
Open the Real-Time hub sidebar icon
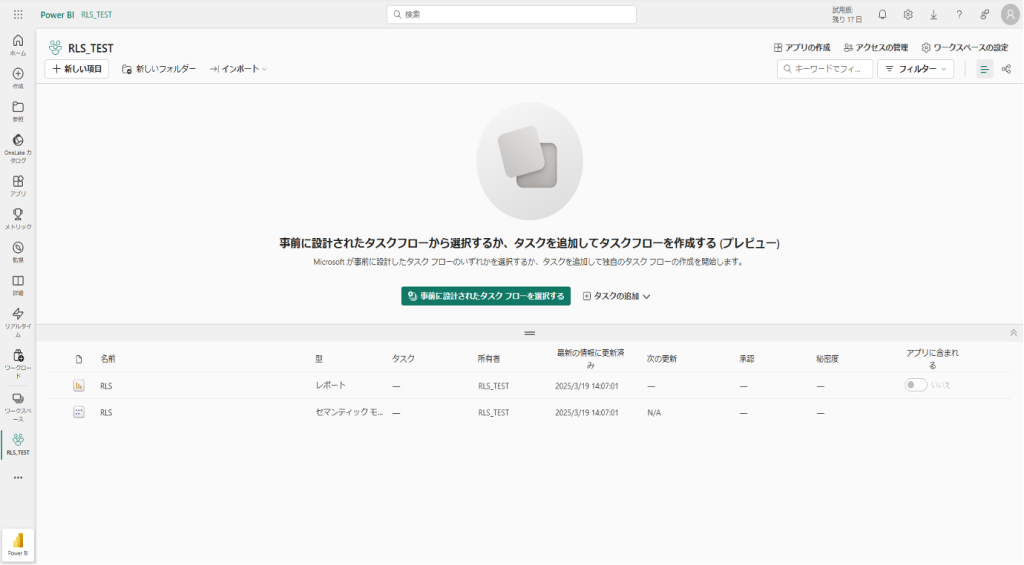[x=18, y=319]
